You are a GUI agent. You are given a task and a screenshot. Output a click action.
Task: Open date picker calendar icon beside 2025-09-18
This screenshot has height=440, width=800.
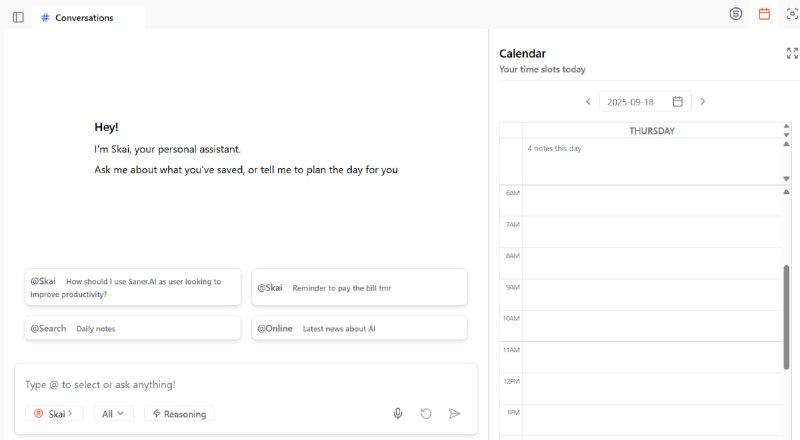click(677, 101)
